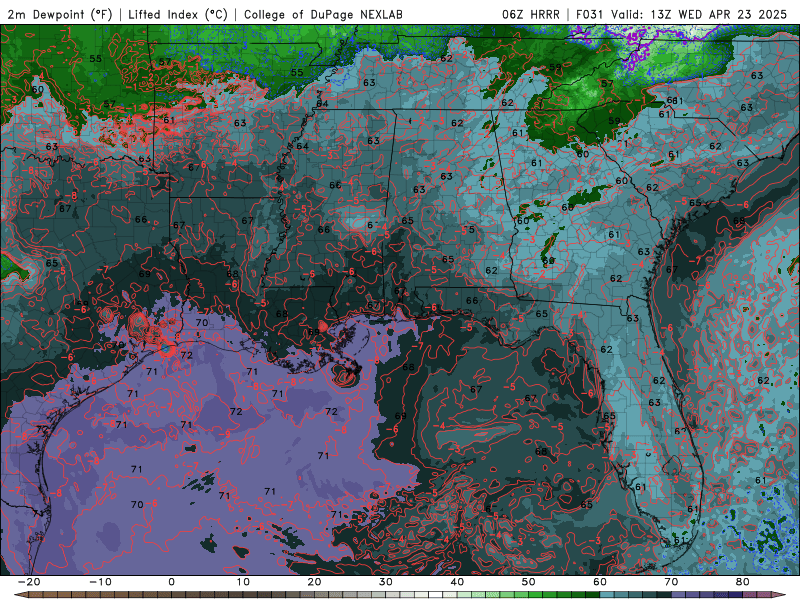Click the "-20" colorbar scale label
Image resolution: width=800 pixels, height=600 pixels.
(x=29, y=582)
